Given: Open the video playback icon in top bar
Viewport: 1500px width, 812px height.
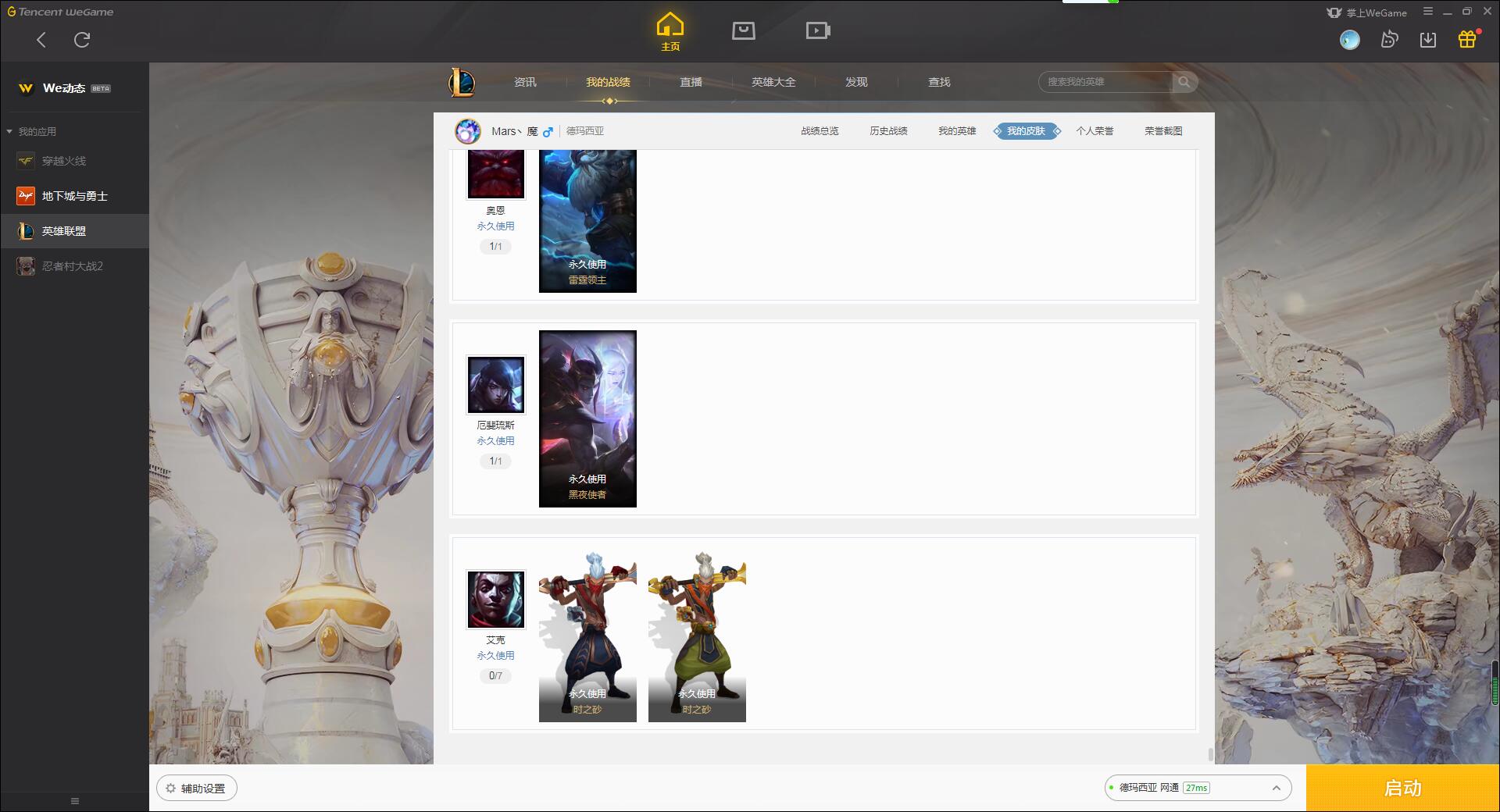Looking at the screenshot, I should pos(818,30).
